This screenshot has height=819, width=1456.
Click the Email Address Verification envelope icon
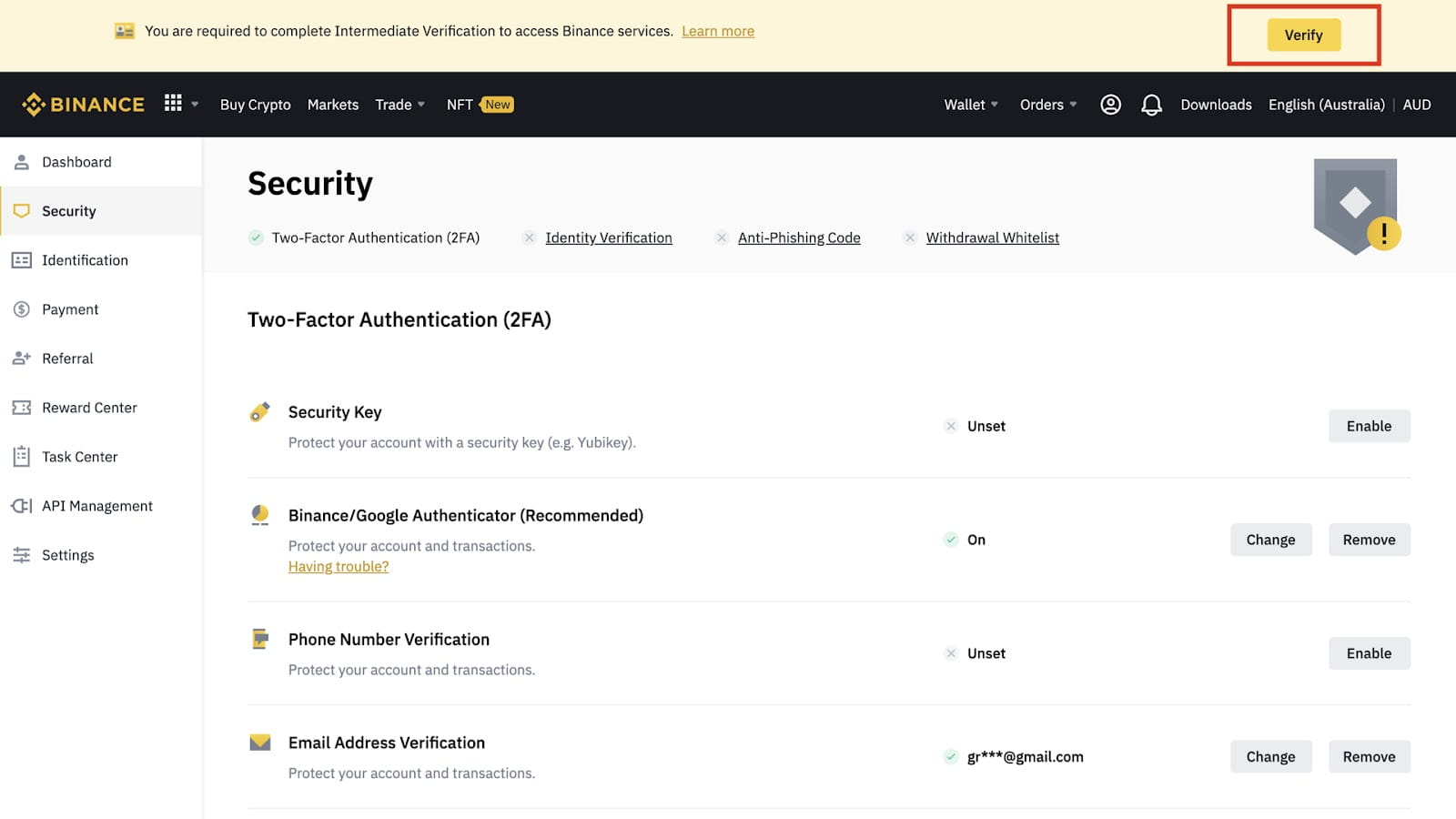pyautogui.click(x=260, y=743)
